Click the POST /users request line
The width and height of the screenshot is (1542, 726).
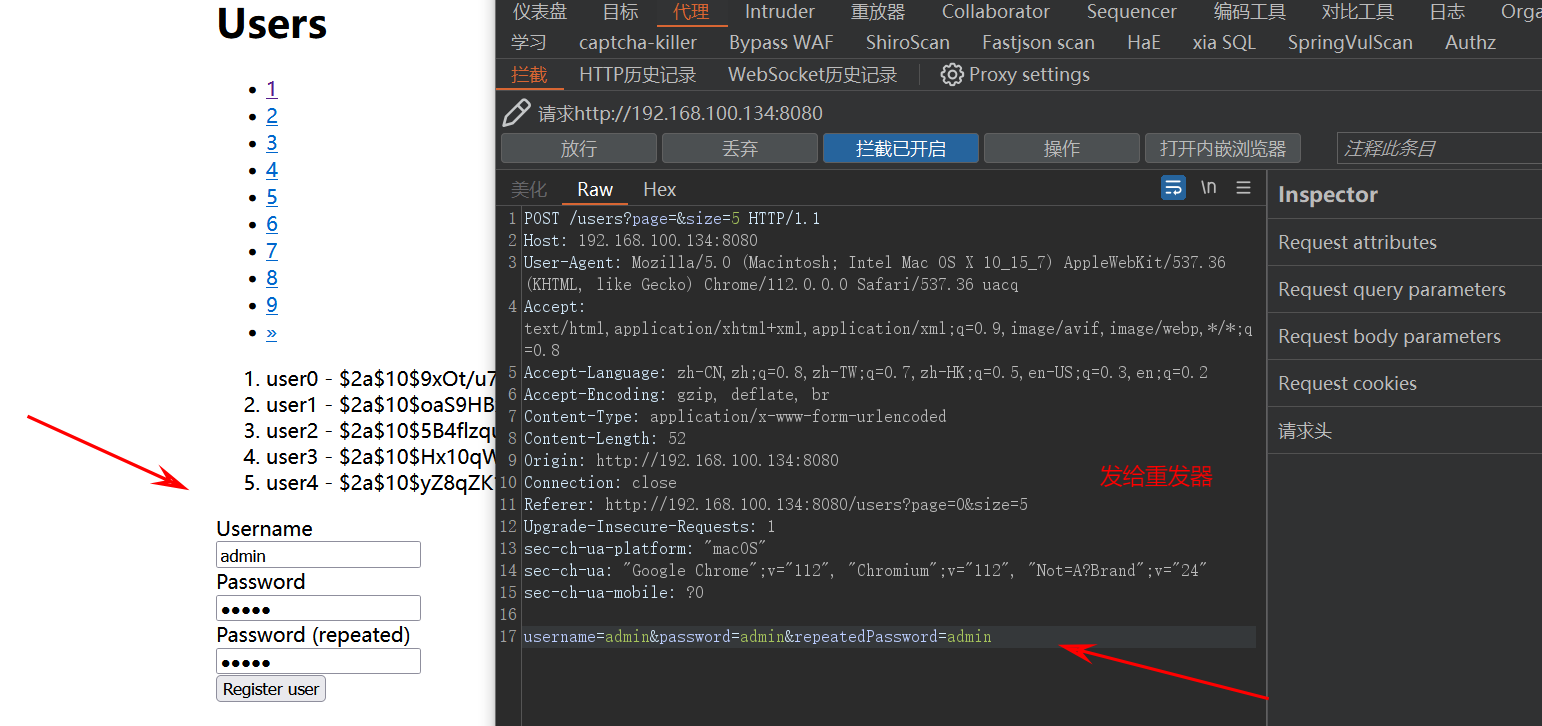tap(672, 218)
